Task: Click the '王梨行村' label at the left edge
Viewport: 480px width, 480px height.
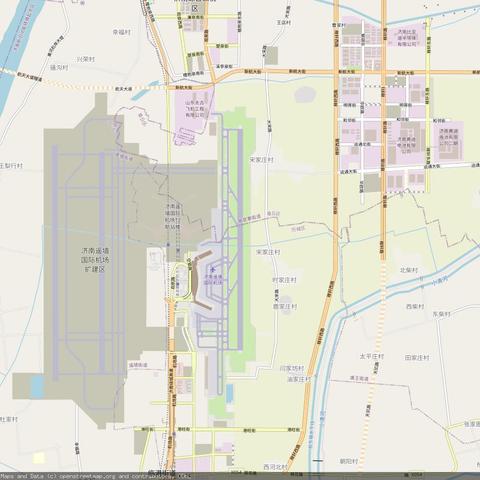Action: [11, 166]
